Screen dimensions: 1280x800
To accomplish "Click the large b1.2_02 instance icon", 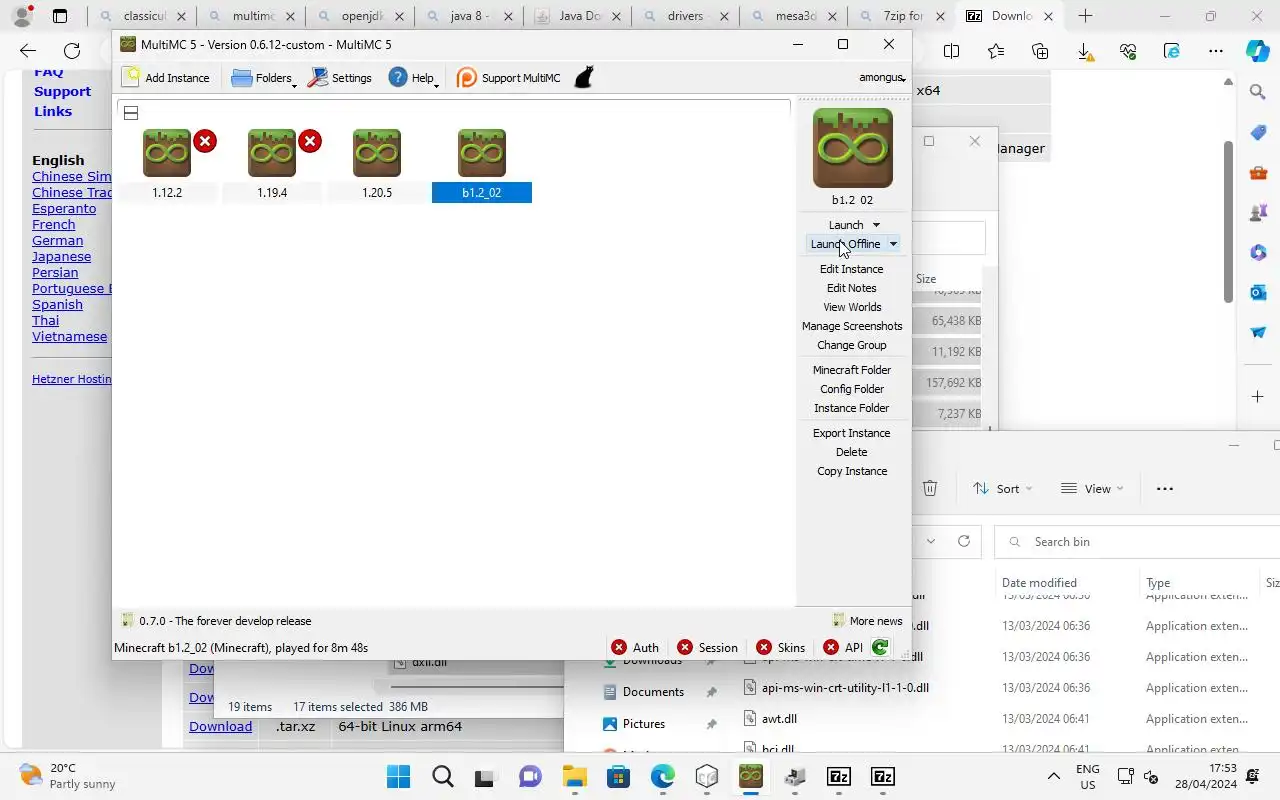I will [x=852, y=148].
